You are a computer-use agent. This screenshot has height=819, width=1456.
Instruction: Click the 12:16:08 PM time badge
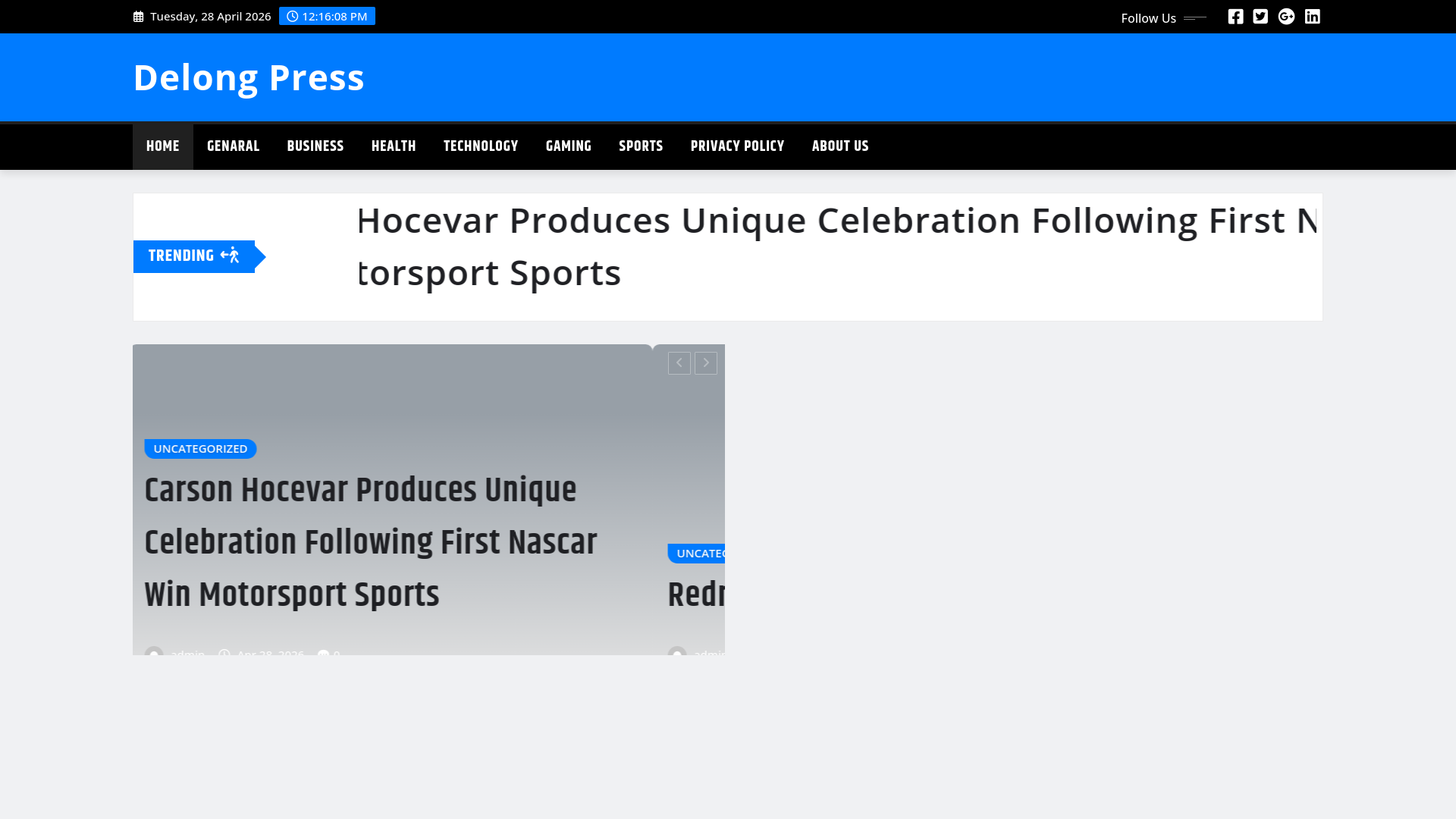(327, 16)
